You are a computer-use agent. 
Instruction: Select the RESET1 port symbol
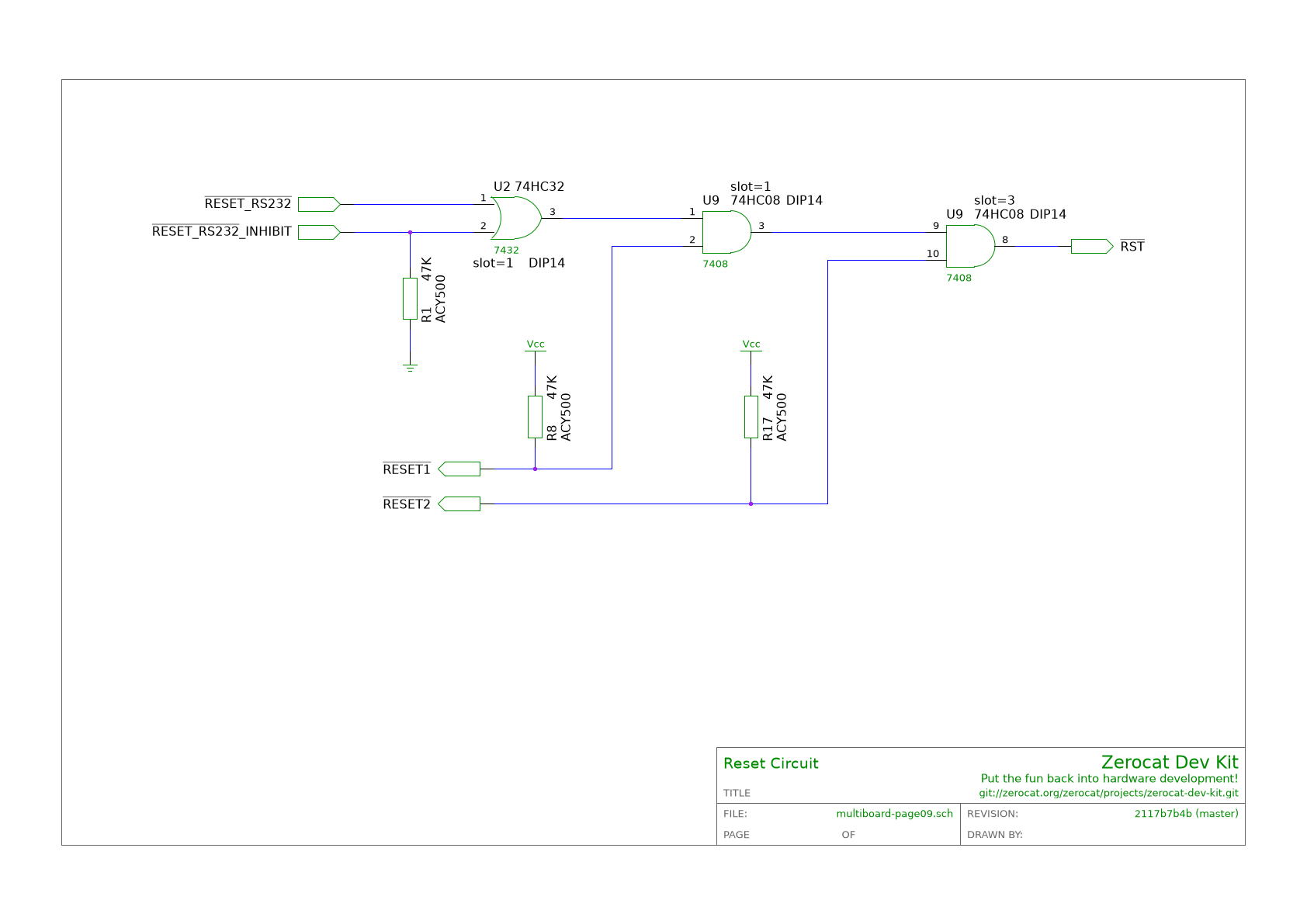[x=459, y=469]
